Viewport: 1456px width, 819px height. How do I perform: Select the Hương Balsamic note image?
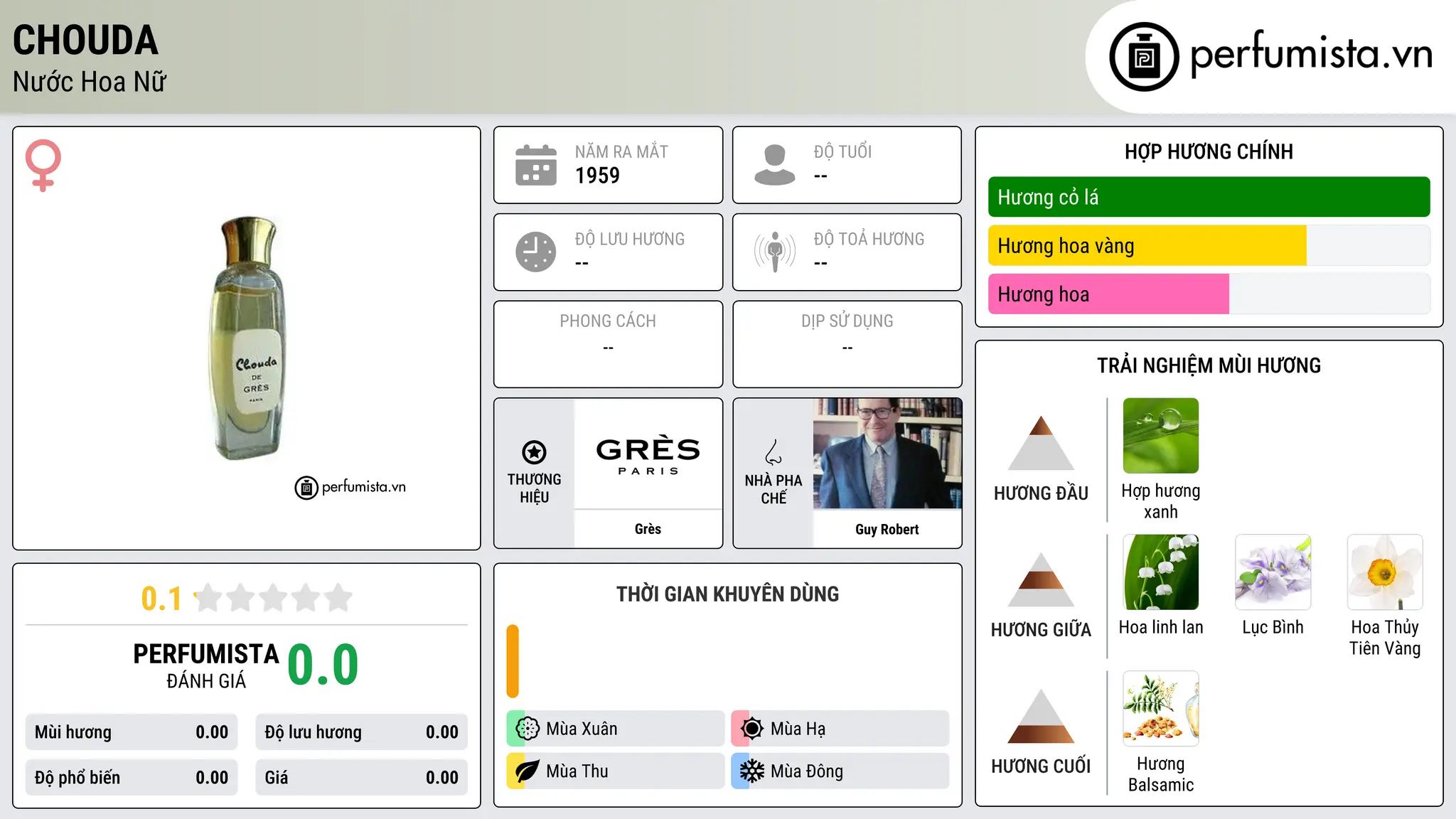(x=1161, y=709)
